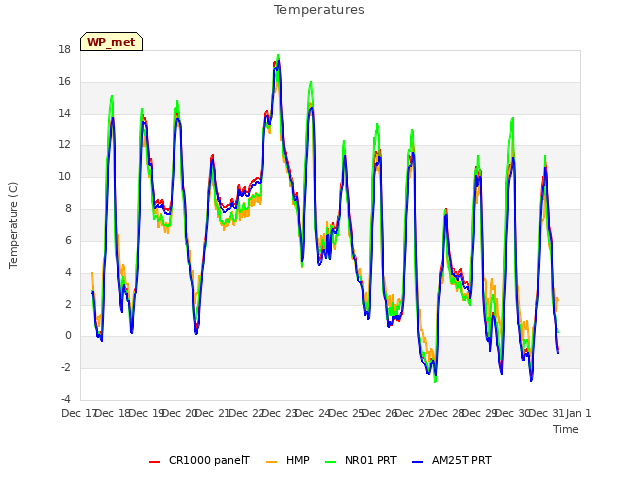The height and width of the screenshot is (480, 640).
Task: Click the 0 y-axis tick label
Action: click(68, 336)
